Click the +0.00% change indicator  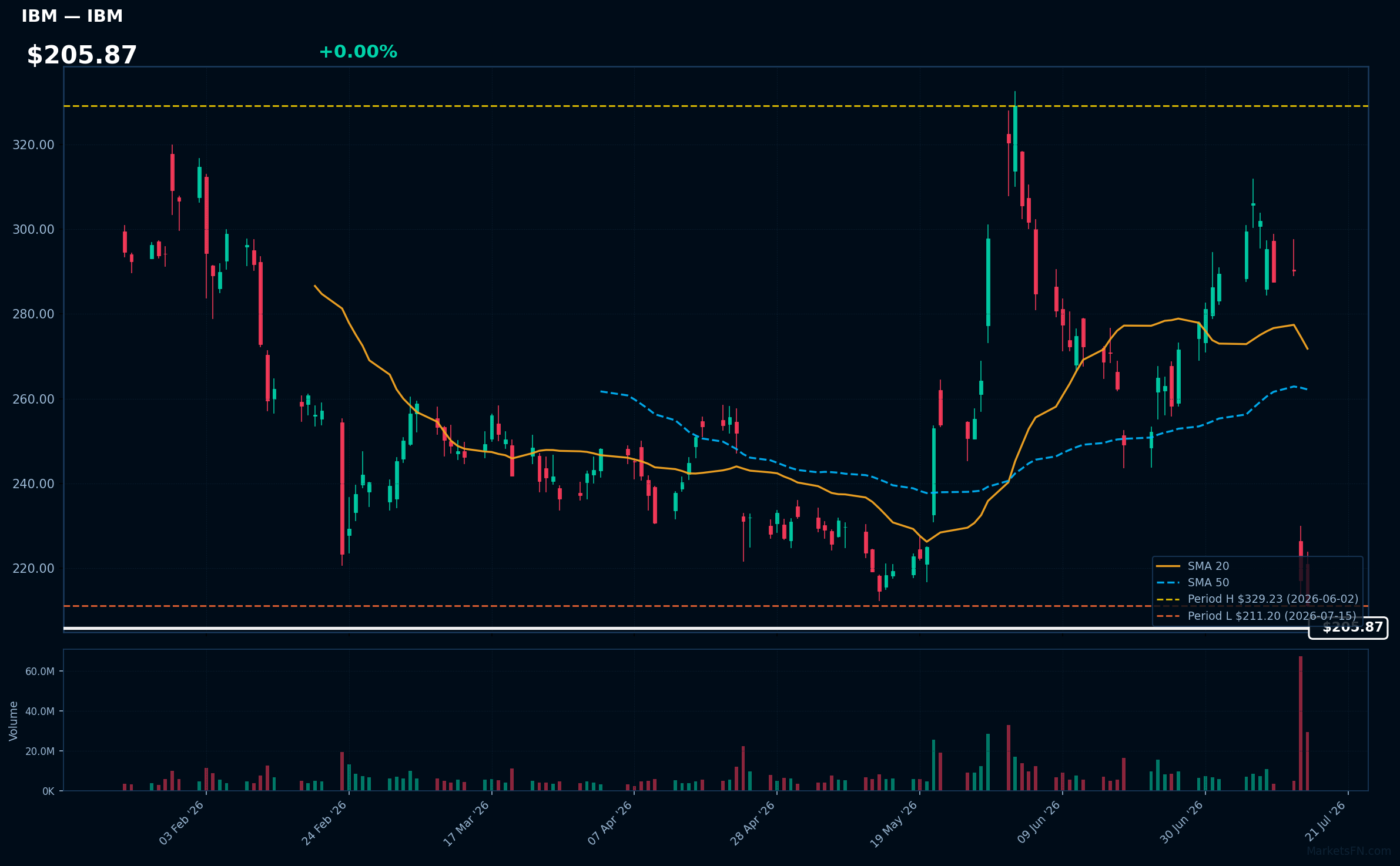pos(358,52)
